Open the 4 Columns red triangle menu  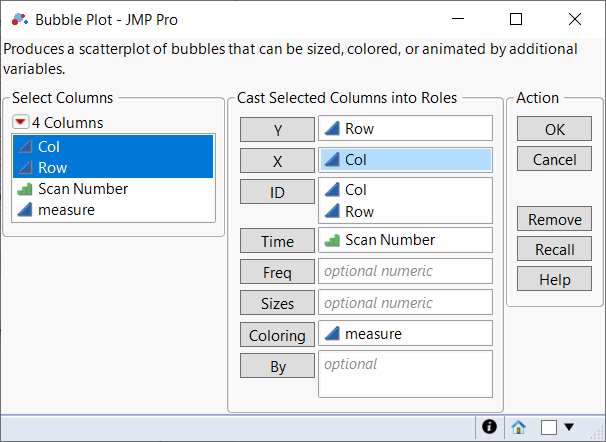(x=20, y=123)
